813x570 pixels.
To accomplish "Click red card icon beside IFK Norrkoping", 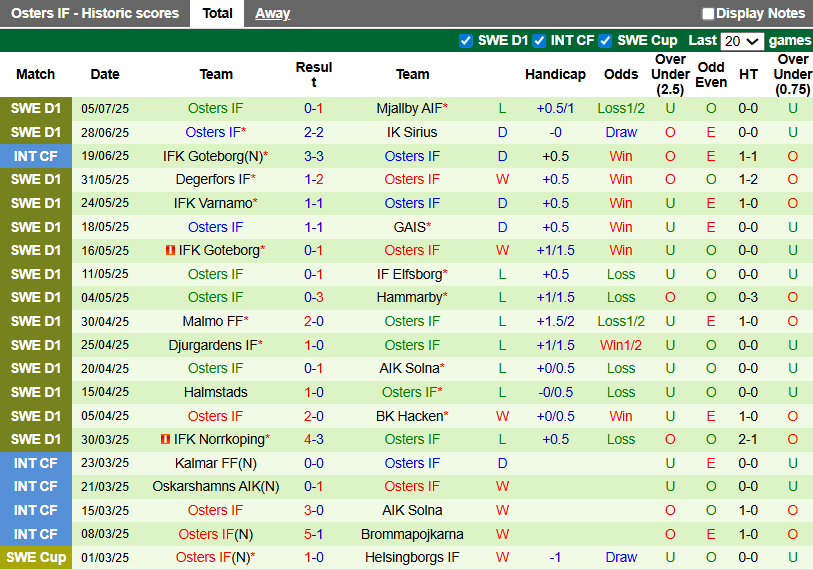I will 165,439.
